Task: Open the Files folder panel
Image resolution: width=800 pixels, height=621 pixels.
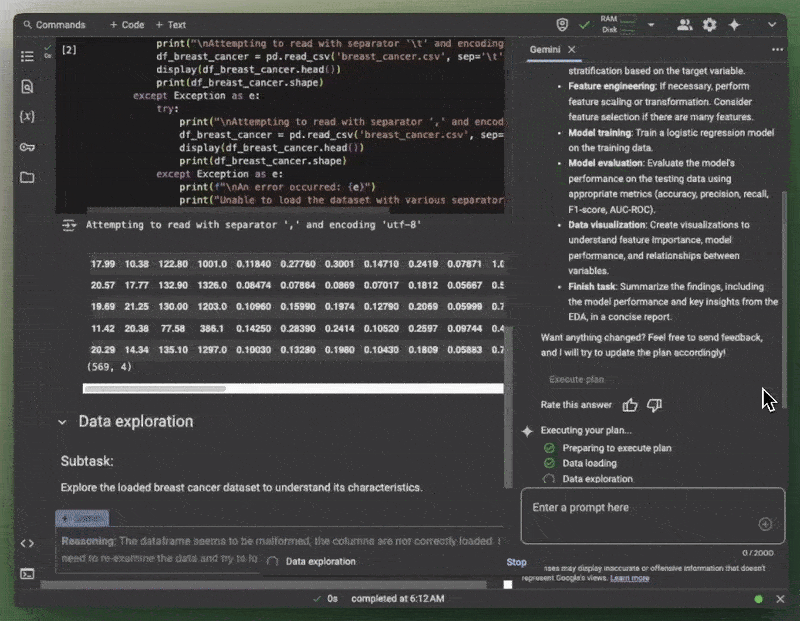Action: point(27,177)
